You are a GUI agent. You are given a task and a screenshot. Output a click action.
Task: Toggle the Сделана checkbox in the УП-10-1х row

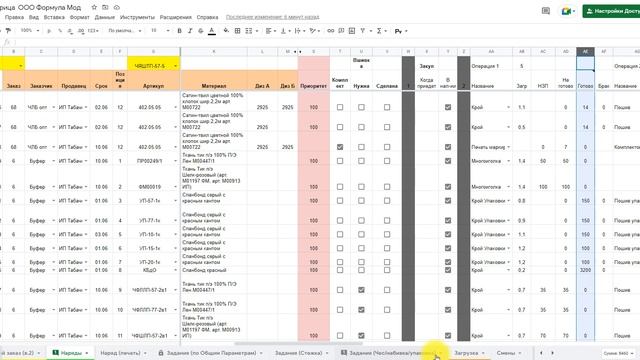point(387,234)
